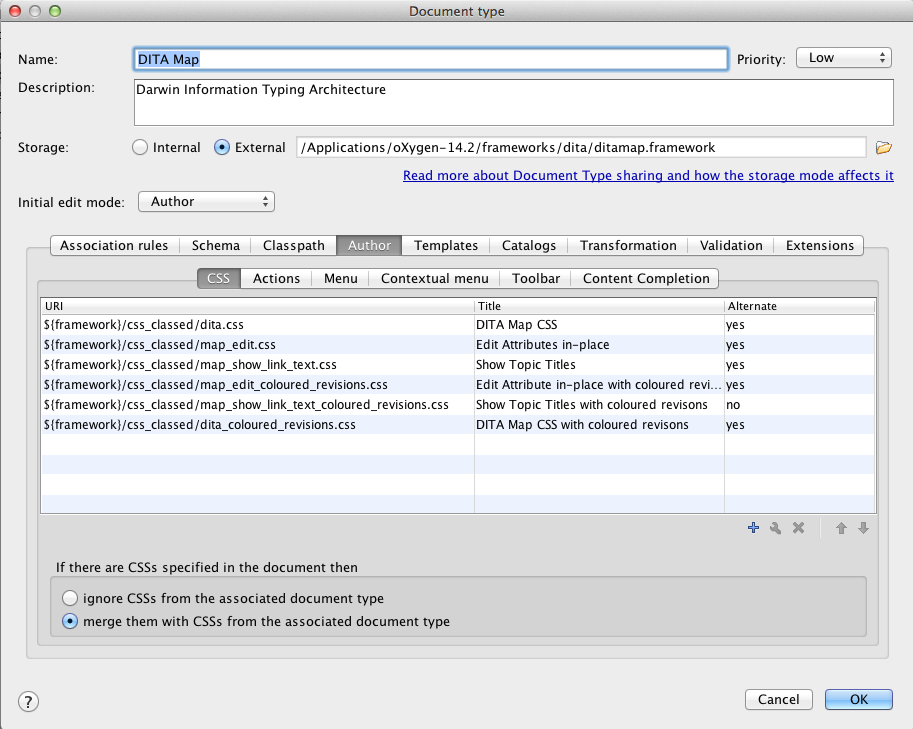
Task: Click the edit CSS wrench icon
Action: (775, 528)
